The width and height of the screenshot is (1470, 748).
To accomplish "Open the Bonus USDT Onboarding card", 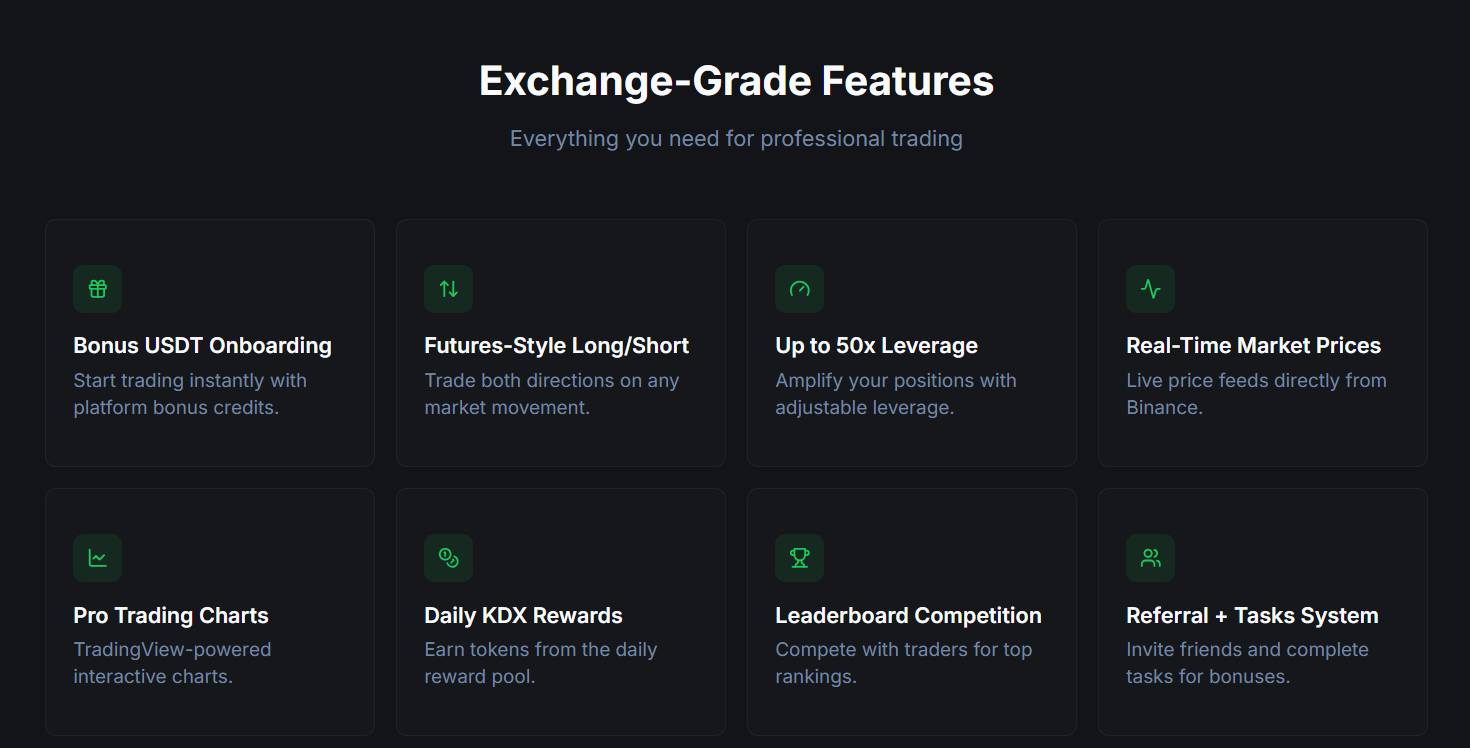I will tap(209, 342).
